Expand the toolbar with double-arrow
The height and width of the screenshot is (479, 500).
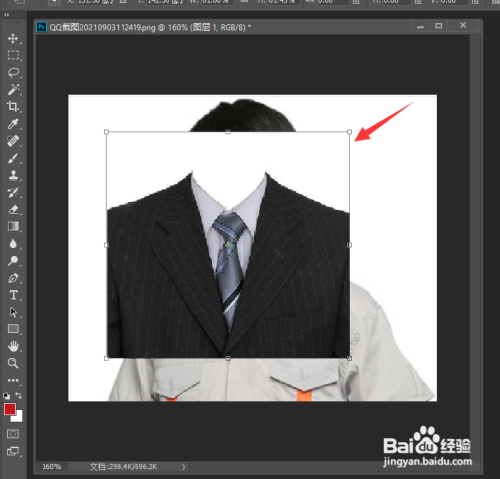tap(6, 15)
